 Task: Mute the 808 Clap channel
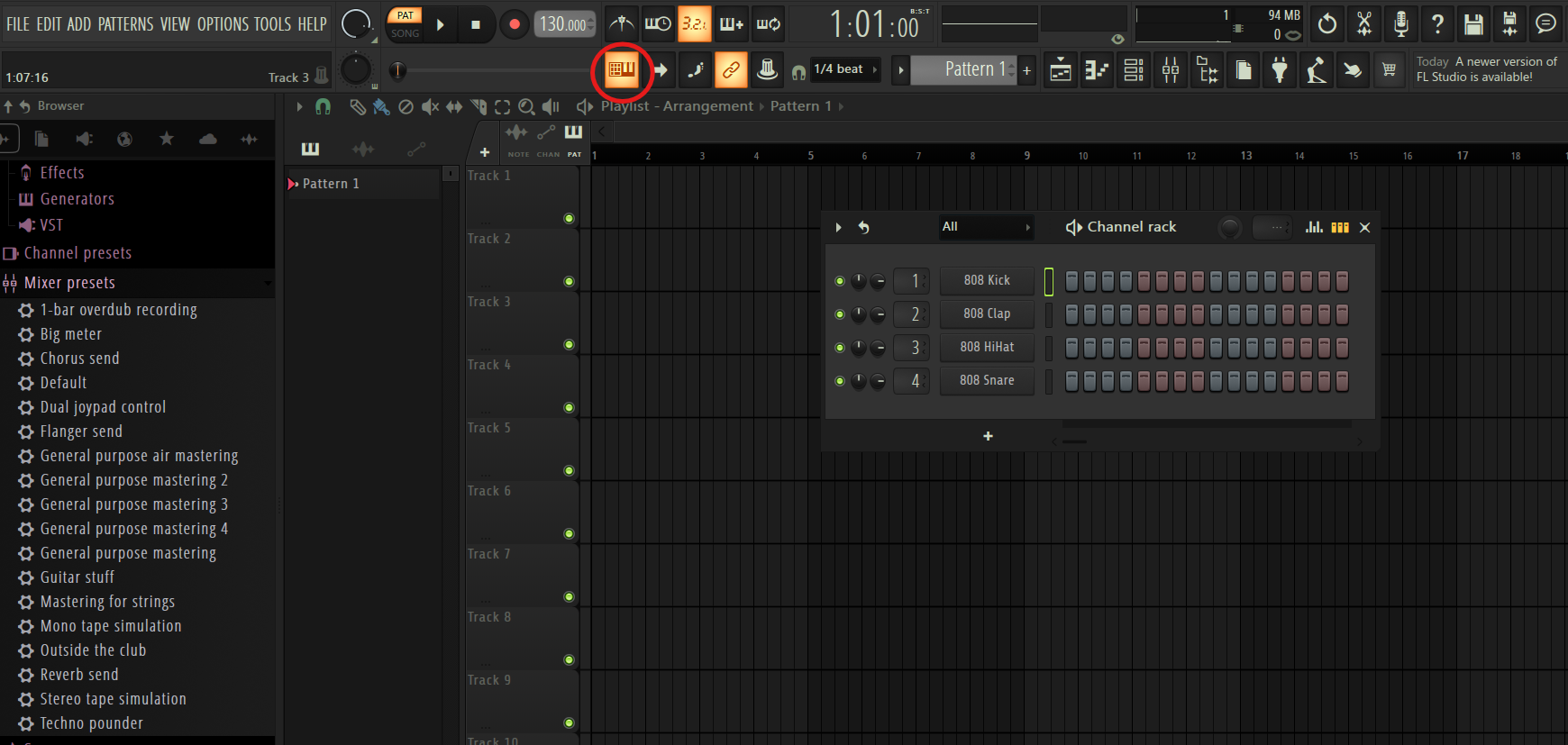coord(840,314)
